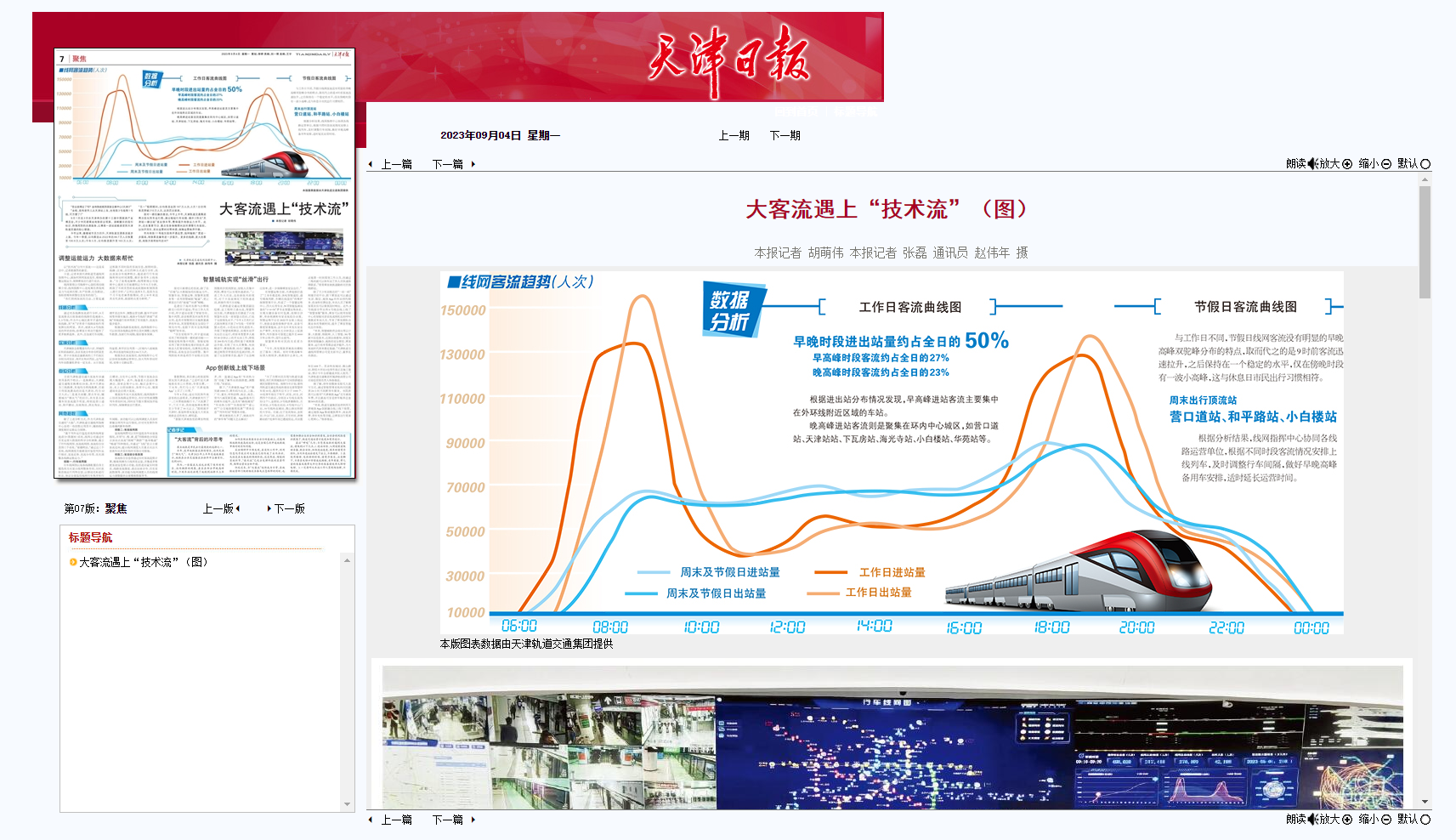
Task: Click the speaker icon beside 朗读 below the article
Action: tap(1312, 820)
